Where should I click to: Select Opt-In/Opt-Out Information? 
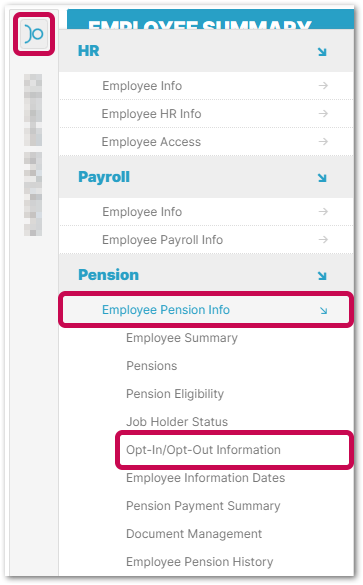203,450
